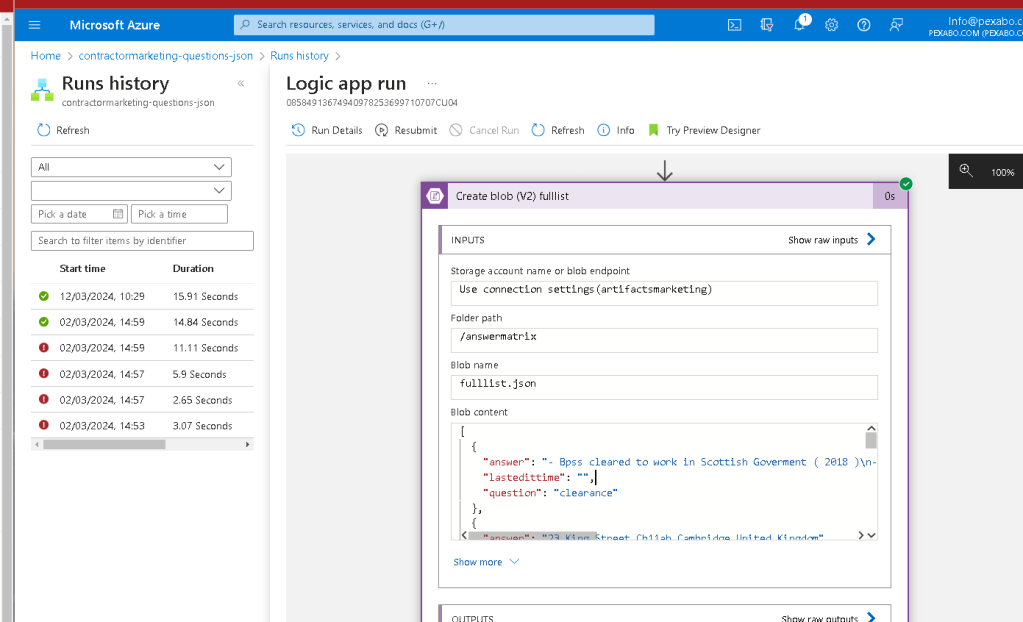Viewport: 1023px width, 622px height.
Task: Sort by Duration column header
Action: point(193,268)
